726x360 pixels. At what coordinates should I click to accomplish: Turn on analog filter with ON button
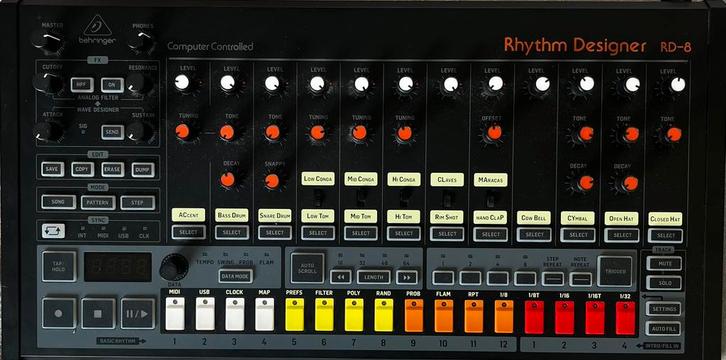tap(113, 85)
